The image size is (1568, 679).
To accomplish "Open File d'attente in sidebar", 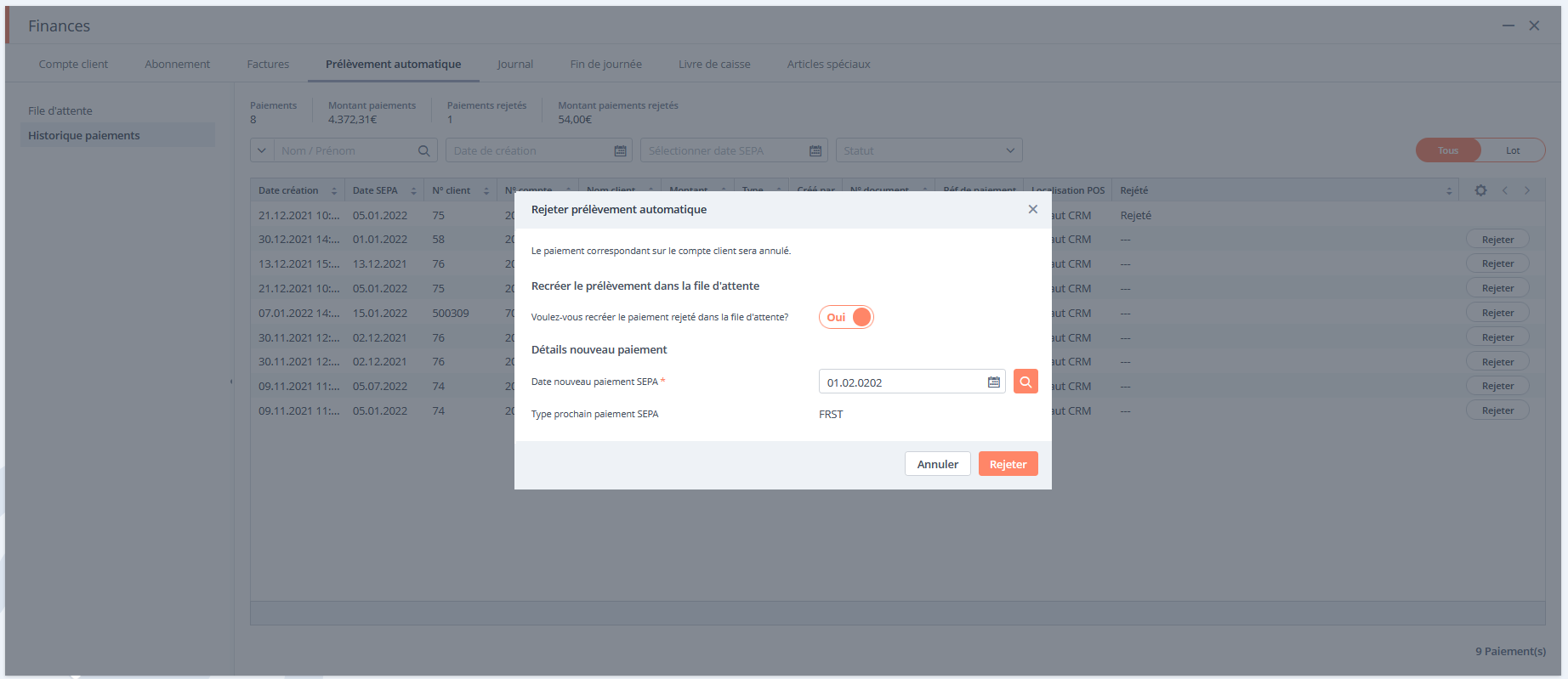I will [x=60, y=110].
